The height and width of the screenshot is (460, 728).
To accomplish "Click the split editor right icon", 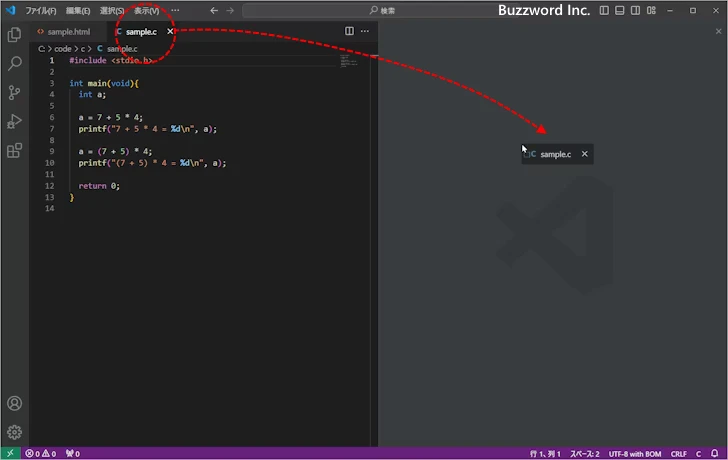I will (x=349, y=31).
